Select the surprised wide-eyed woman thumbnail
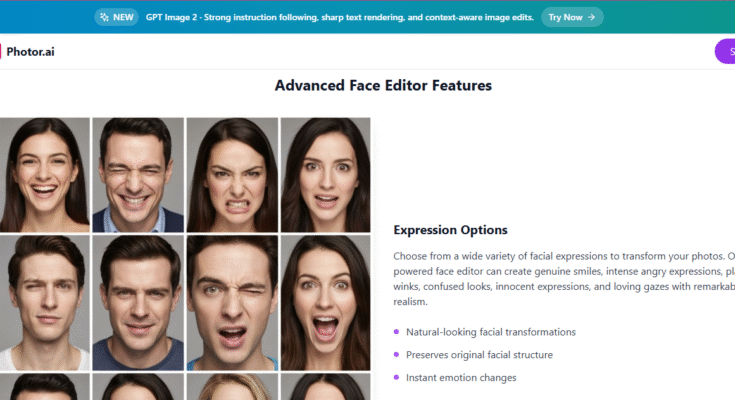Image resolution: width=735 pixels, height=400 pixels. pos(325,175)
